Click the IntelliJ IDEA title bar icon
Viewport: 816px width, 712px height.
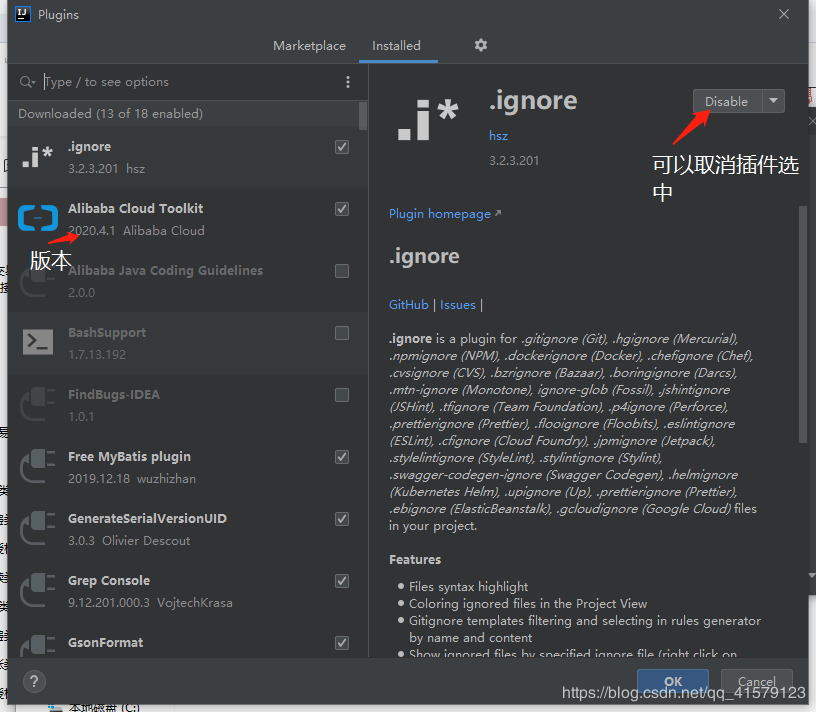click(23, 14)
